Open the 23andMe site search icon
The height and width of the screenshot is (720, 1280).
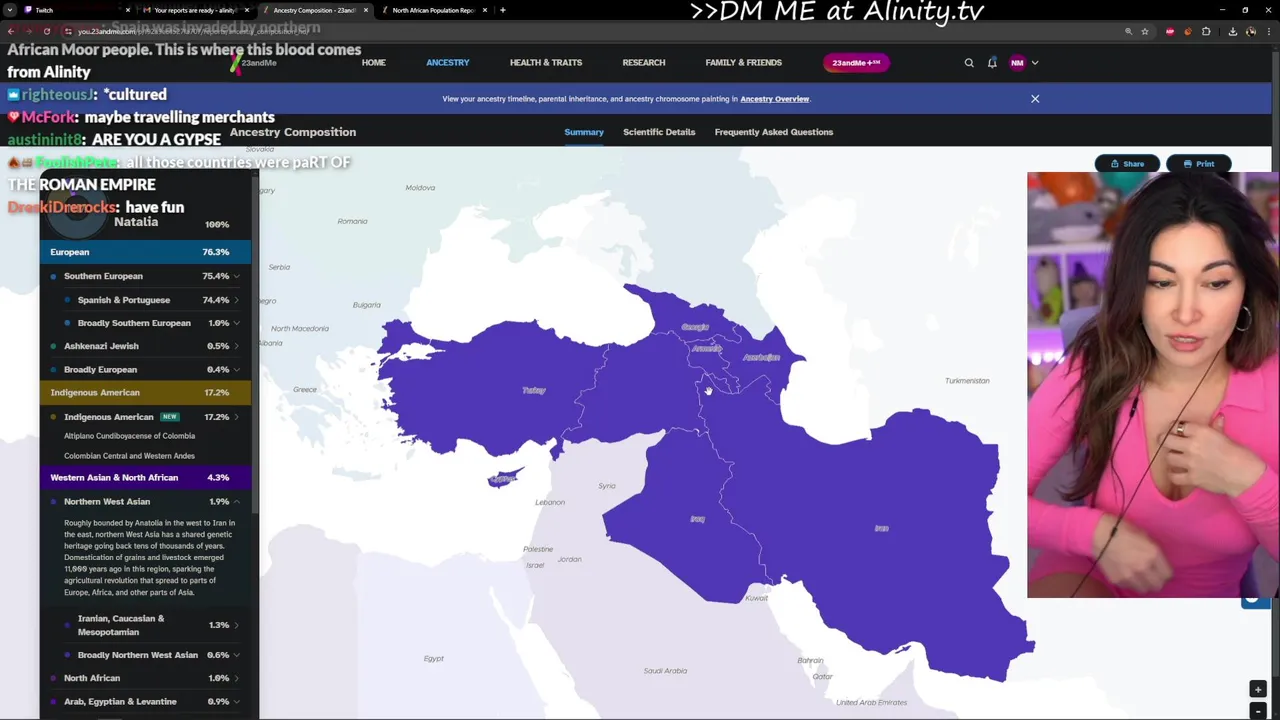tap(969, 63)
